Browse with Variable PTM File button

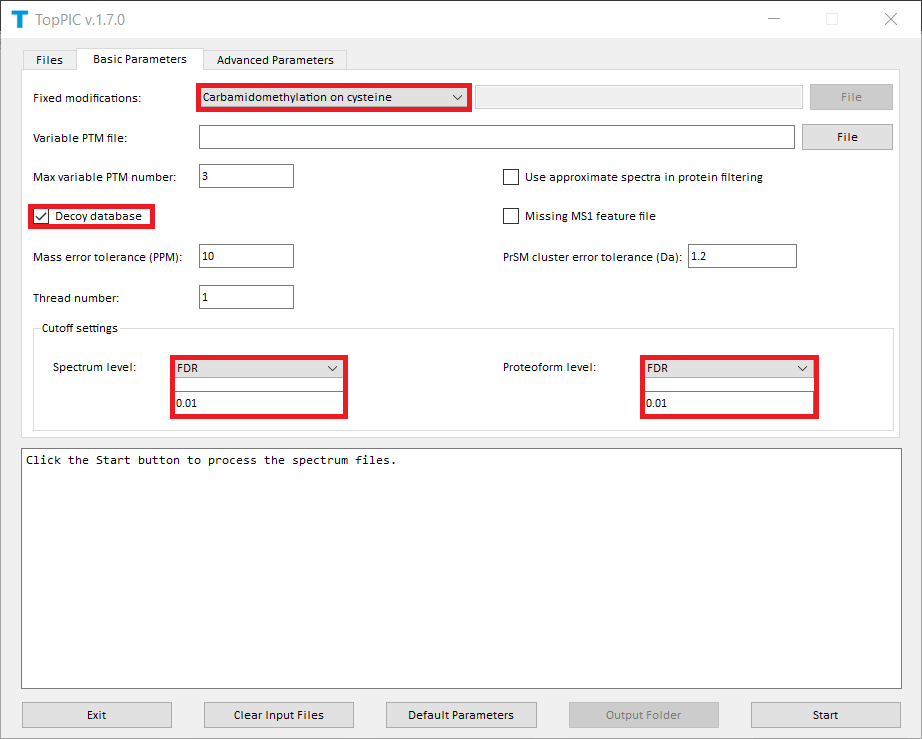point(847,137)
